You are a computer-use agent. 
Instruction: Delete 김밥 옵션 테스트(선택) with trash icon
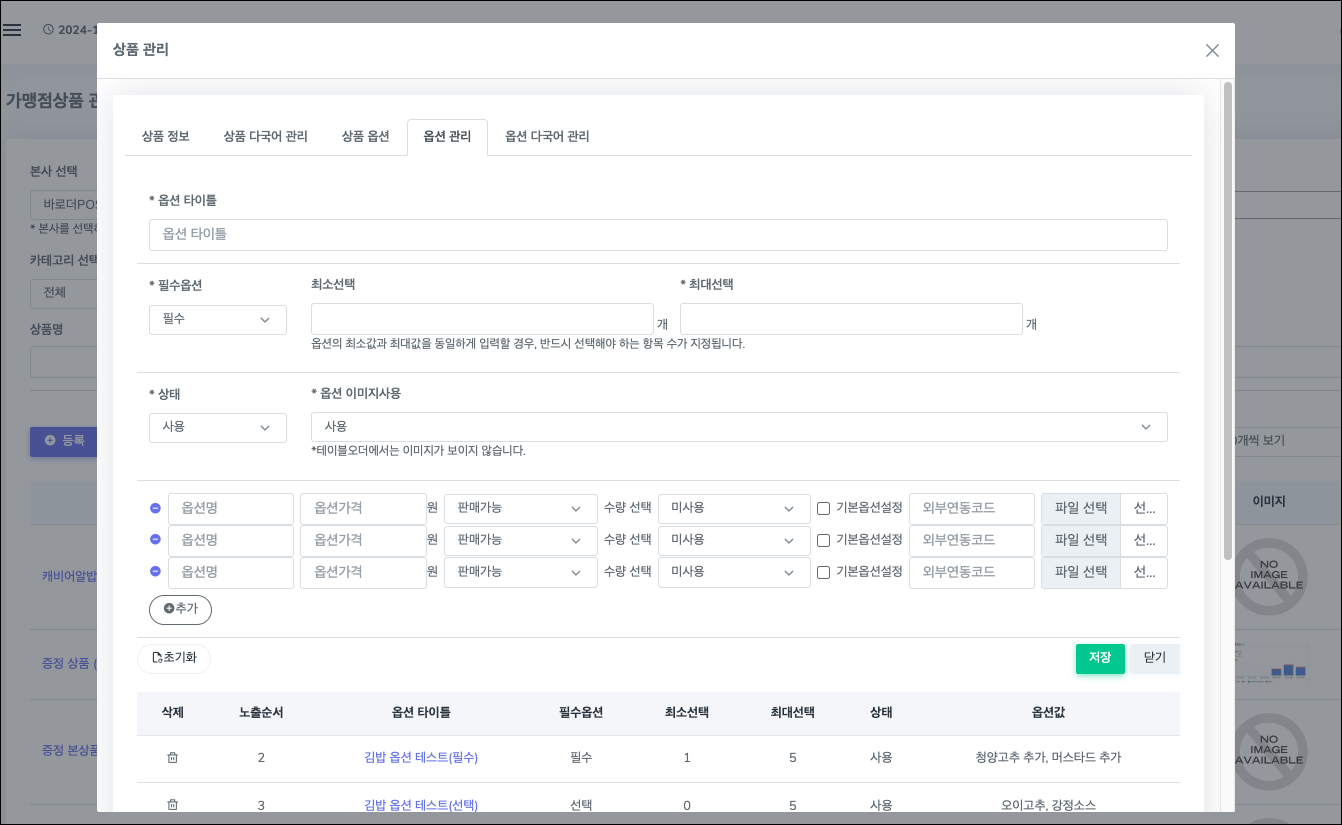pos(172,805)
